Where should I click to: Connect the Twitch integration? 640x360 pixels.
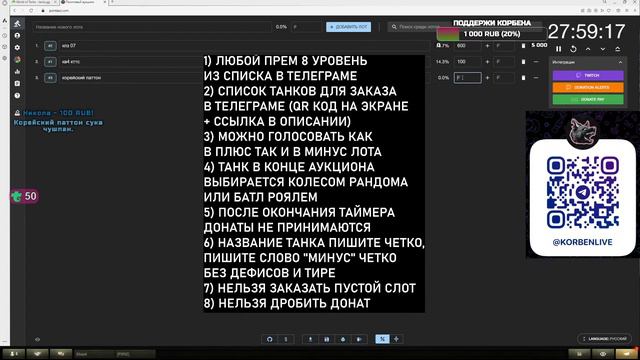tap(588, 76)
